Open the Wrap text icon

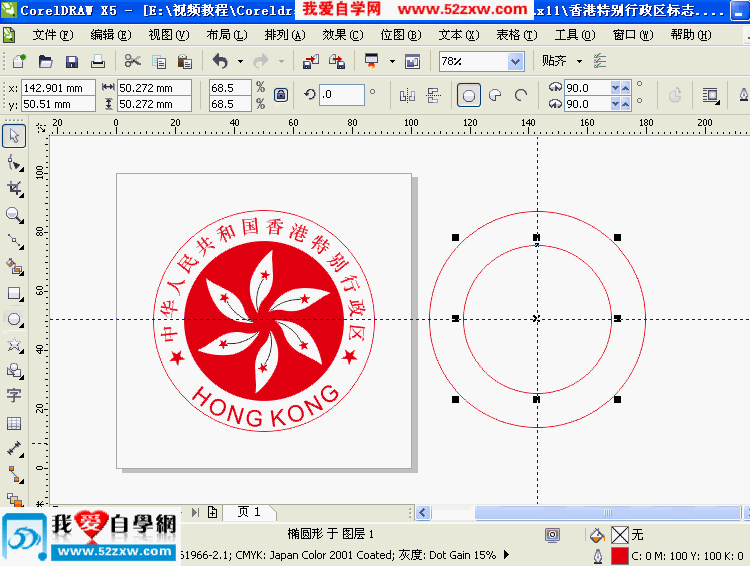711,96
